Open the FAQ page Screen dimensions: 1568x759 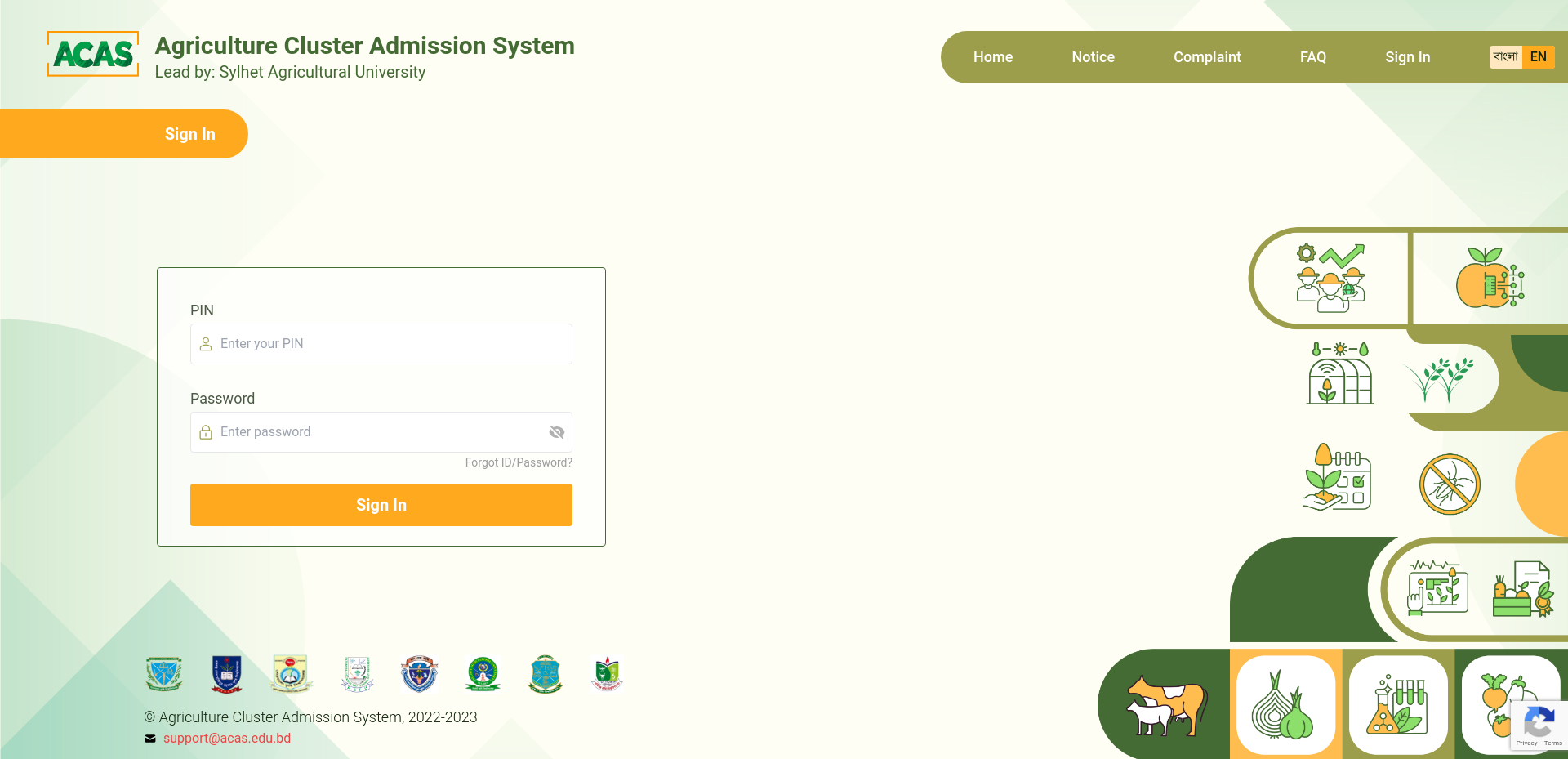click(x=1313, y=57)
